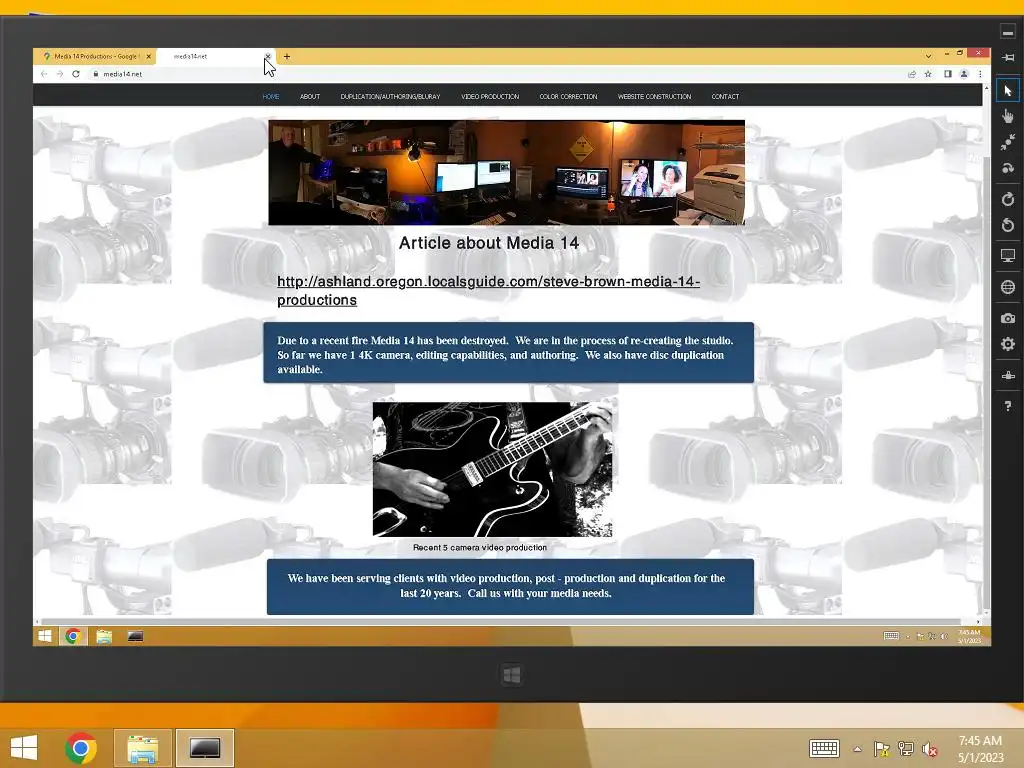
Task: Click the Windows home button below remote screen
Action: [x=512, y=675]
